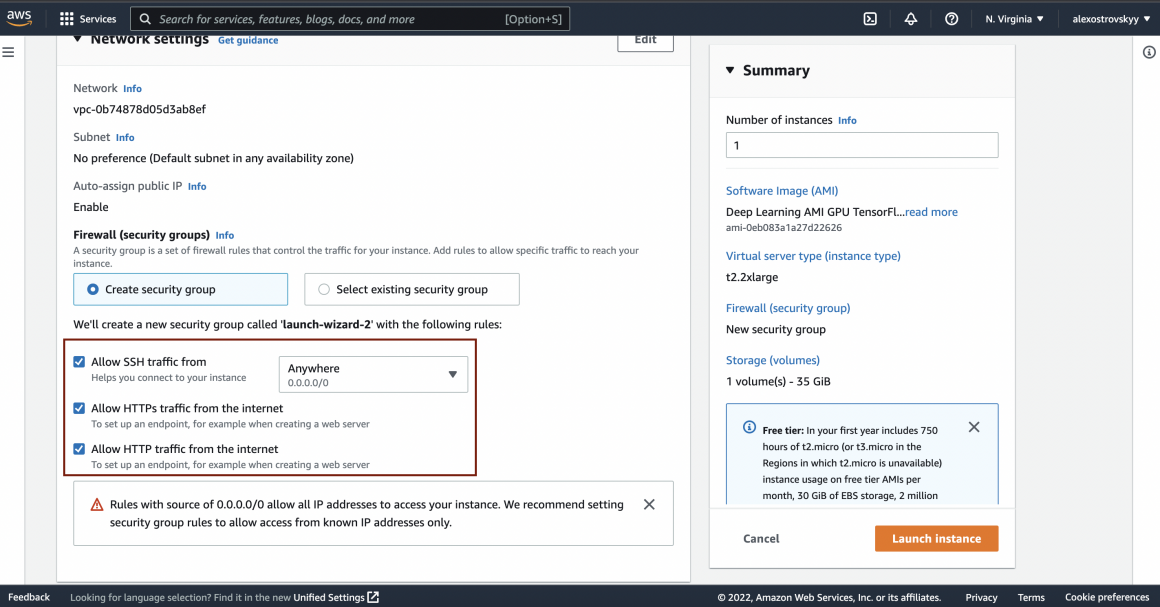The width and height of the screenshot is (1160, 607).
Task: Open the CloudShell terminal icon
Action: point(870,19)
